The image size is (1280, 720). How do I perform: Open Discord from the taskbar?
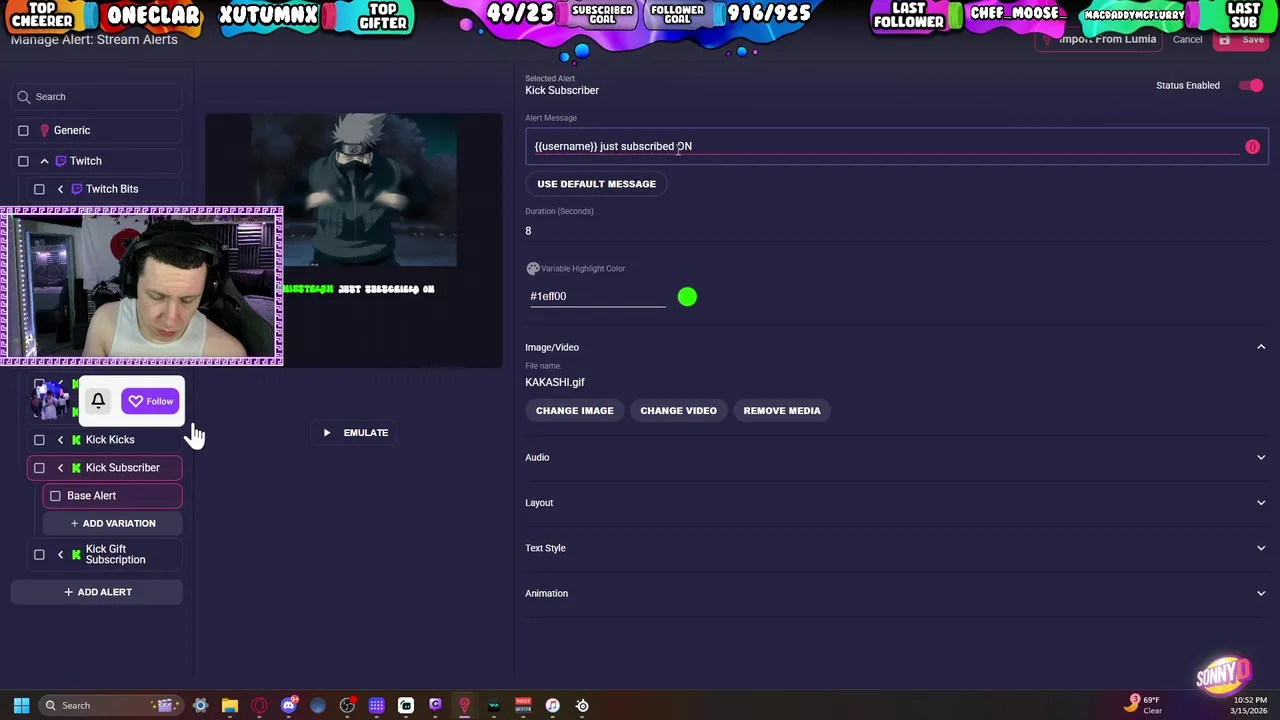(x=289, y=705)
